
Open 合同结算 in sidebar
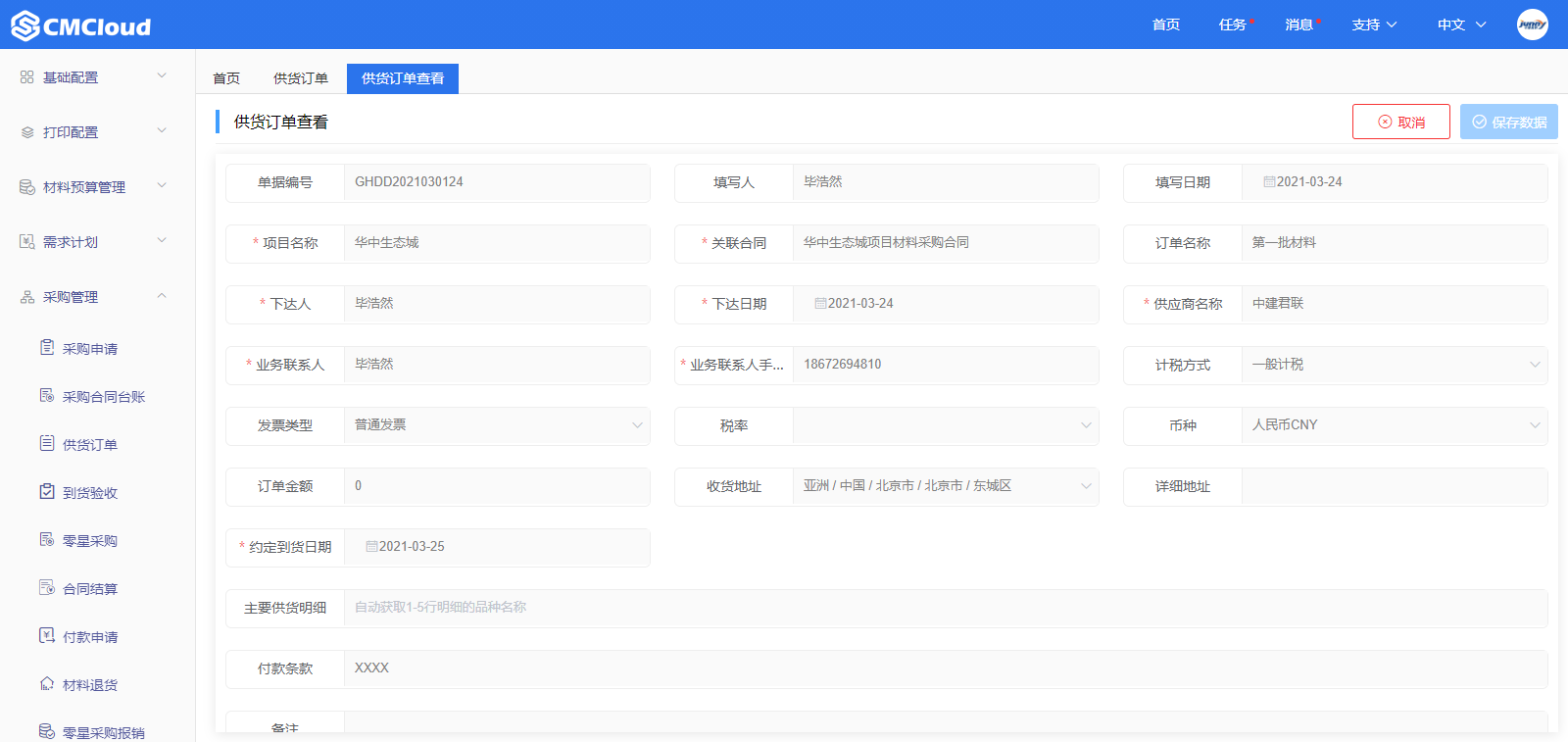(x=90, y=589)
